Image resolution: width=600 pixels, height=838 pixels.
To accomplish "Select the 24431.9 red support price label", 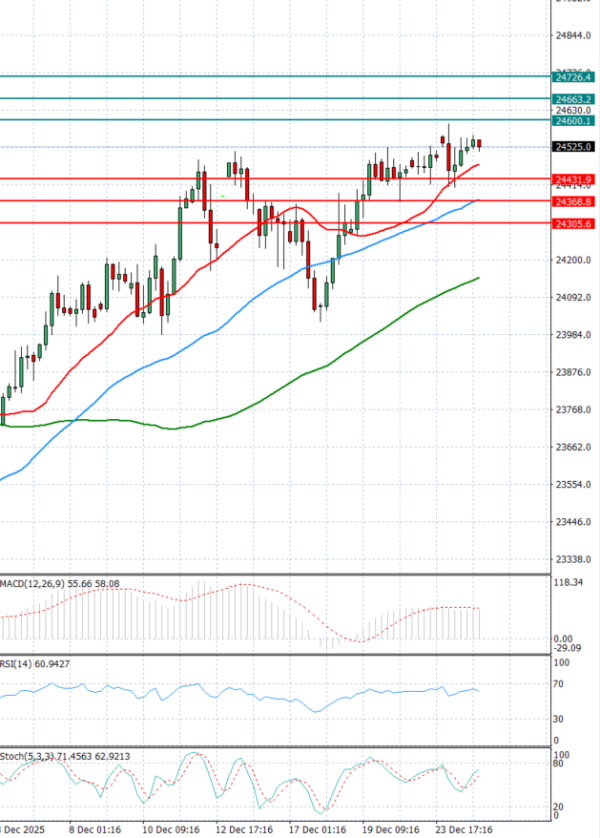I will [x=574, y=179].
